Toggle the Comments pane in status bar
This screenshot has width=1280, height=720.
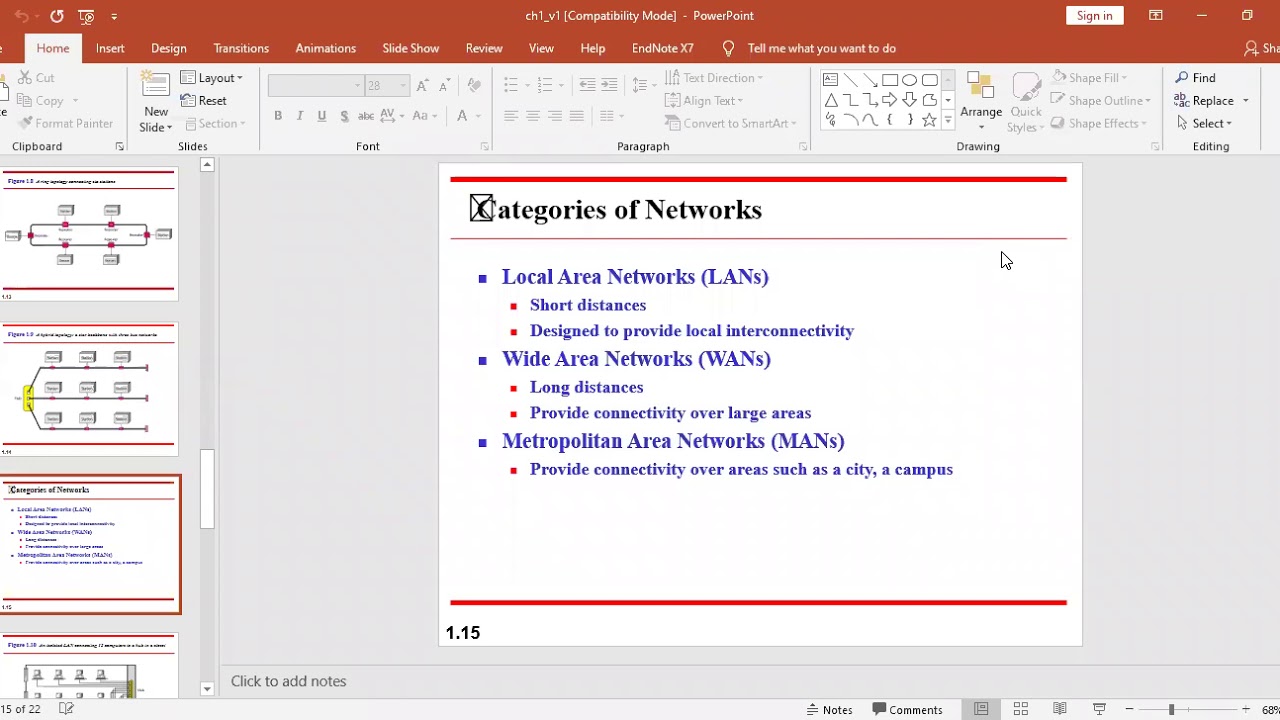[907, 709]
